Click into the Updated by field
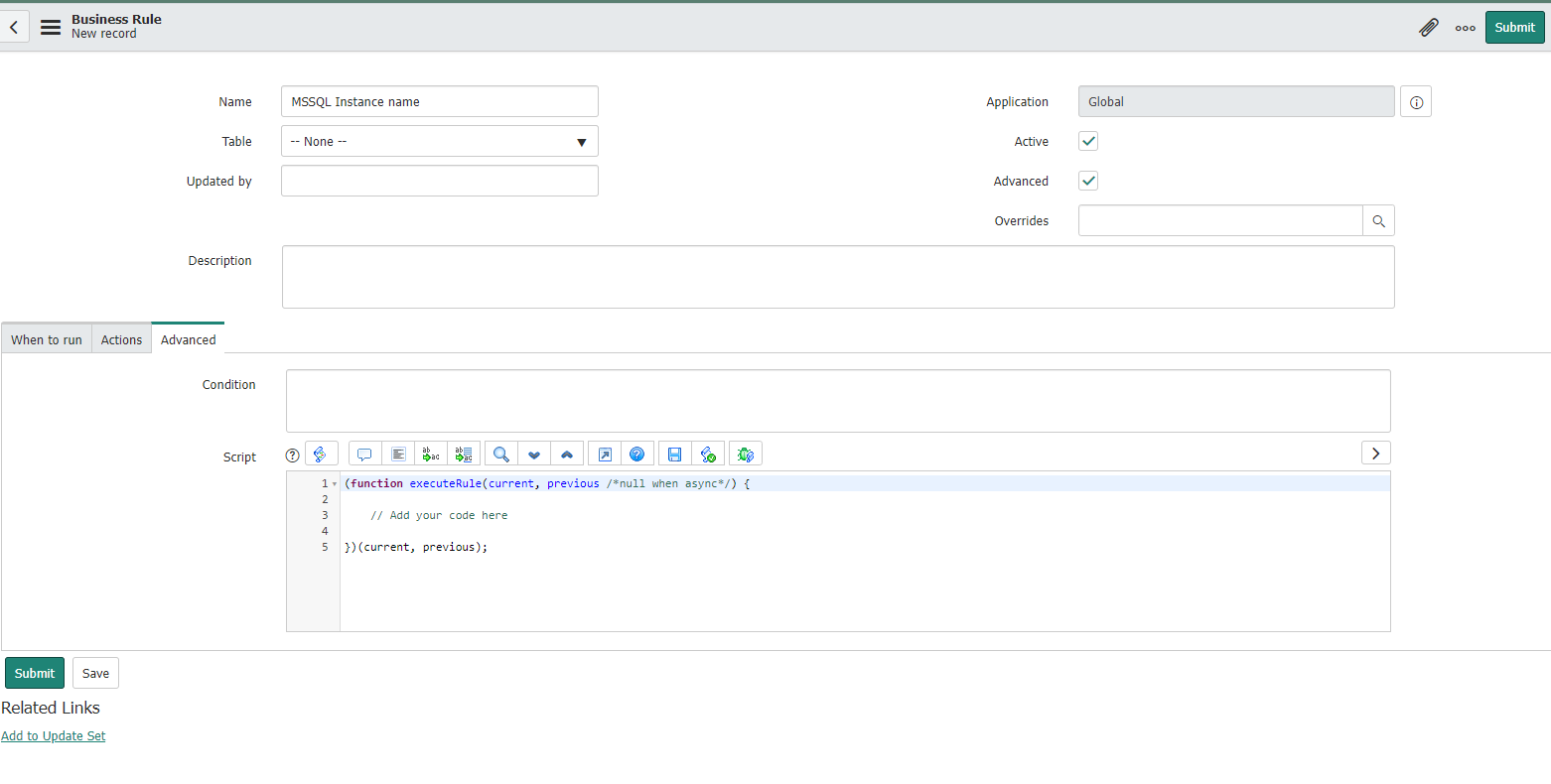1551x784 pixels. pos(440,181)
